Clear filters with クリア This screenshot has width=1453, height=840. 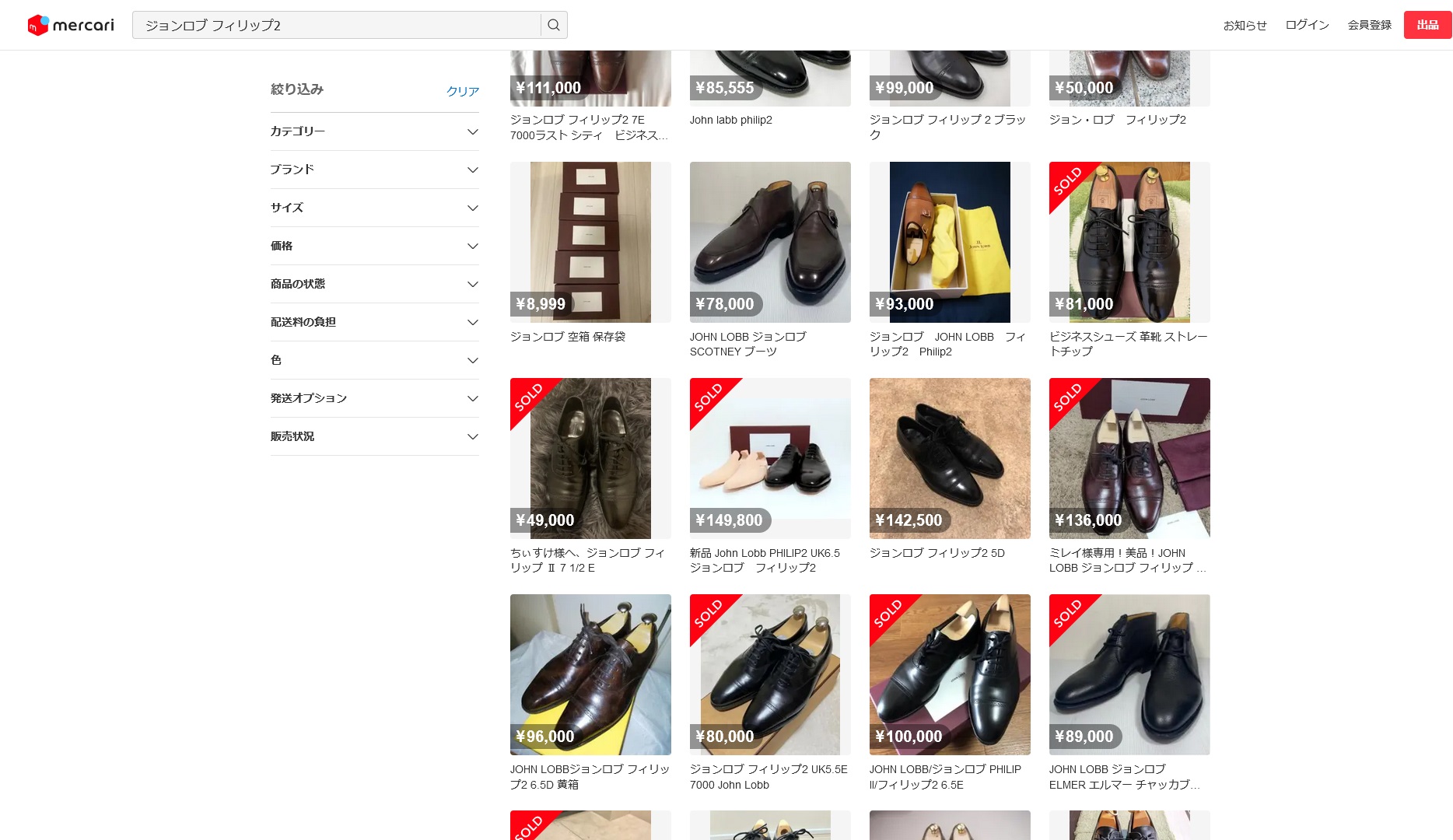click(462, 91)
